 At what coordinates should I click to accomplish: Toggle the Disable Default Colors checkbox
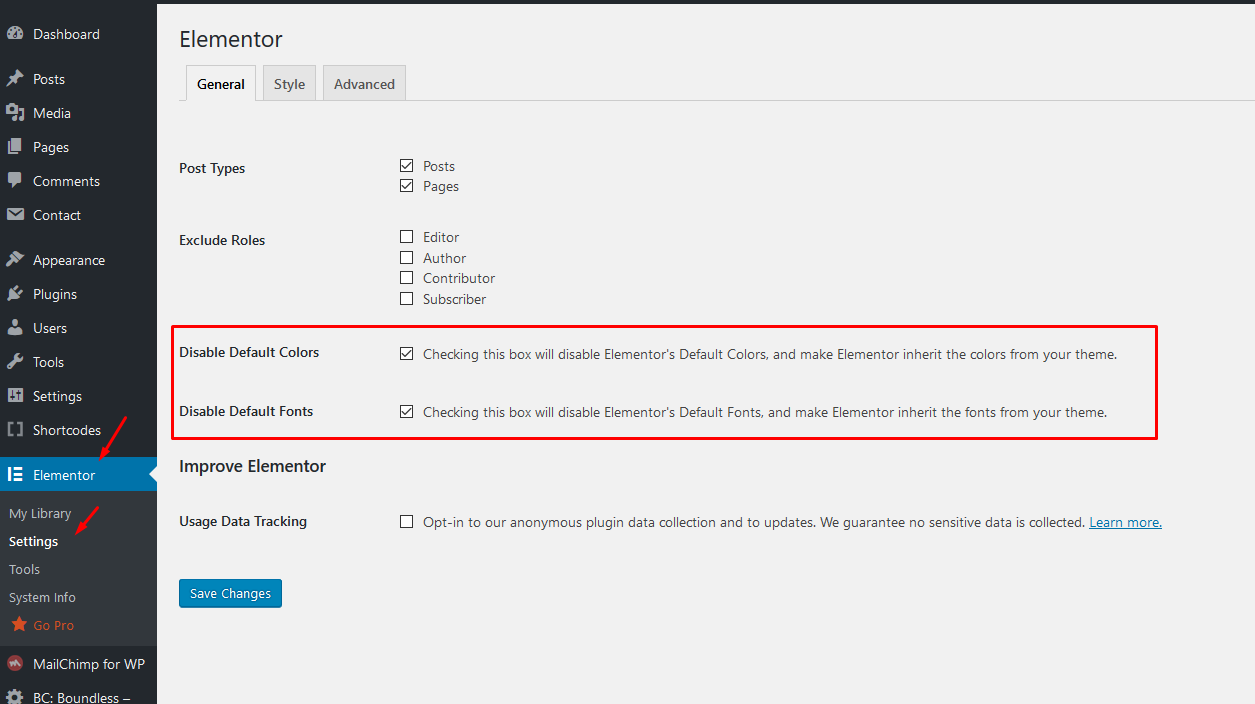tap(406, 353)
